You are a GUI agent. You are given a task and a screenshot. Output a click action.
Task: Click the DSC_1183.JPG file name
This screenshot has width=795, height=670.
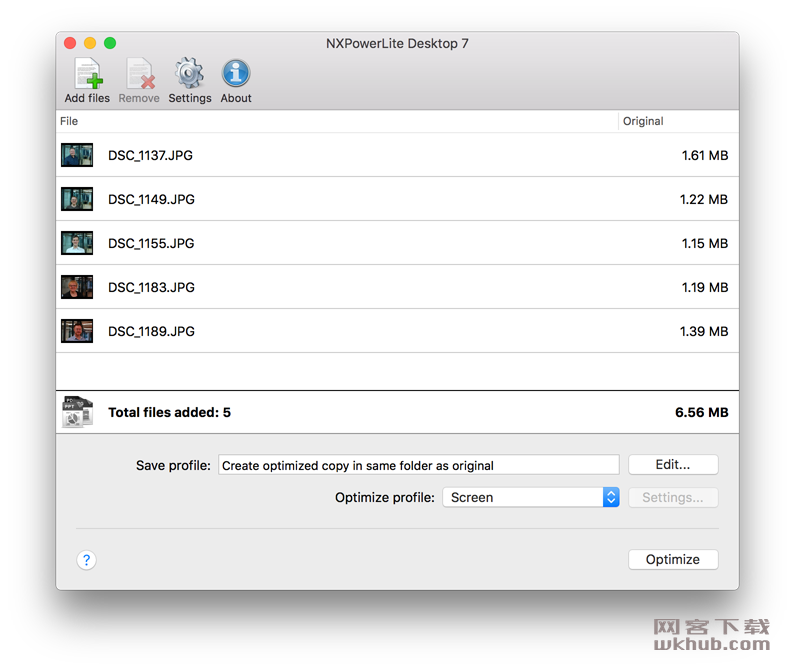click(151, 288)
